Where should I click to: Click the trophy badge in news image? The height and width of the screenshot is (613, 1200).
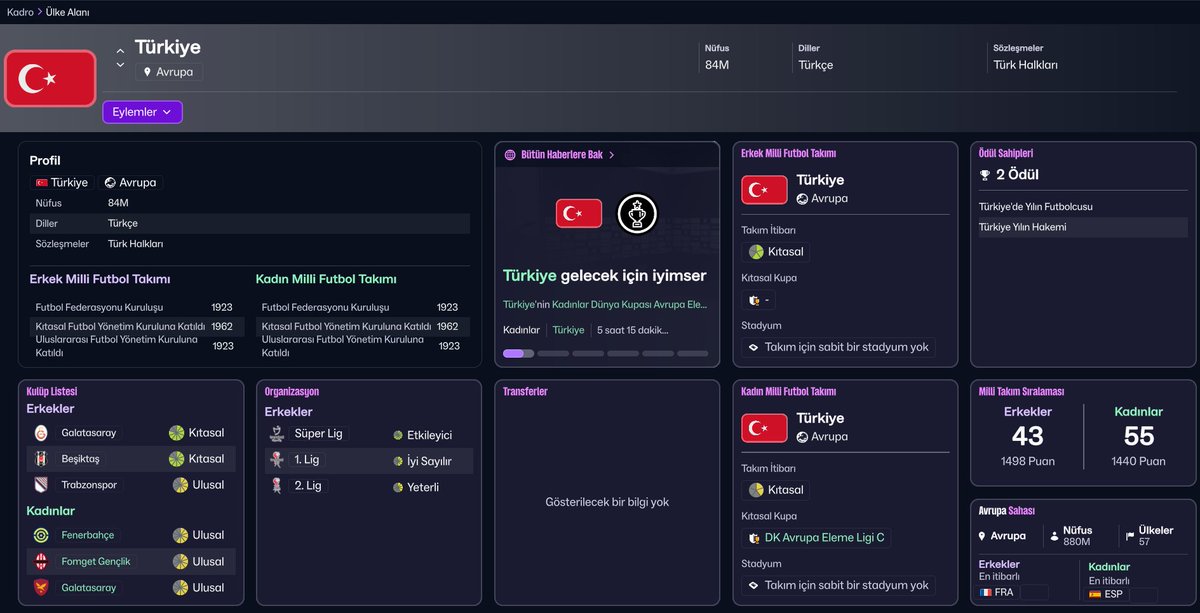(x=637, y=213)
